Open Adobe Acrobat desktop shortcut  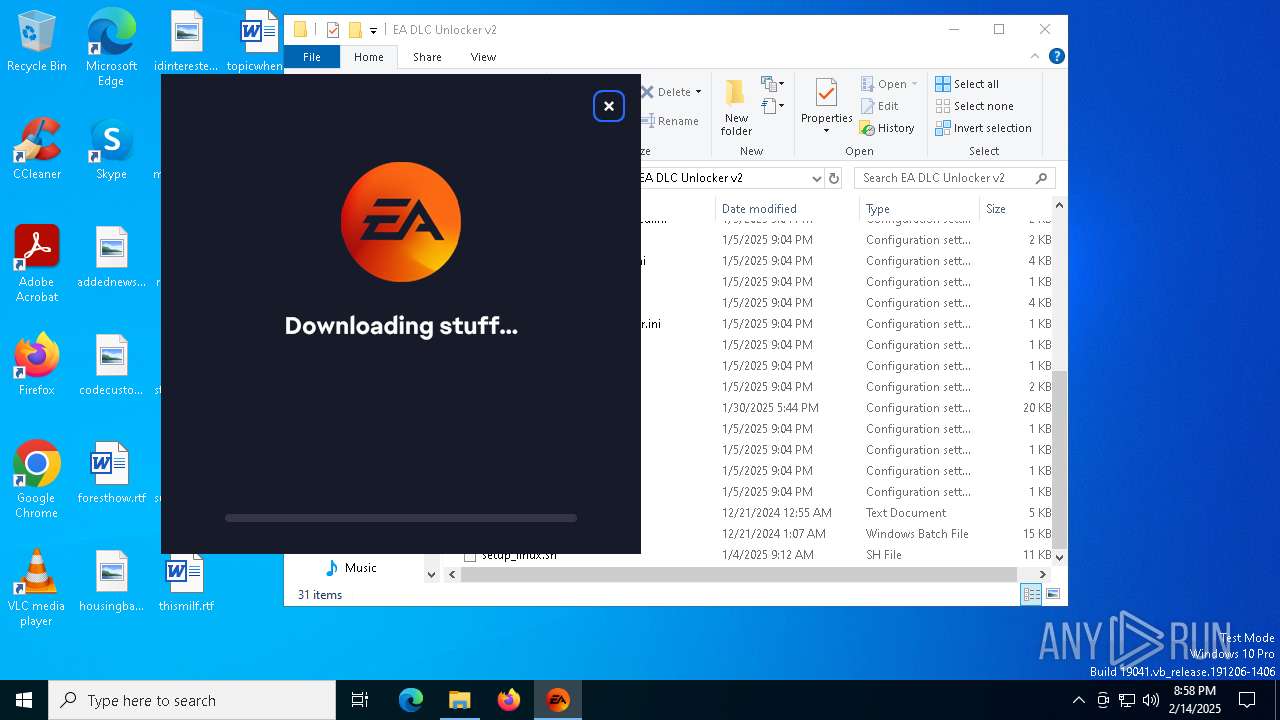click(x=37, y=265)
